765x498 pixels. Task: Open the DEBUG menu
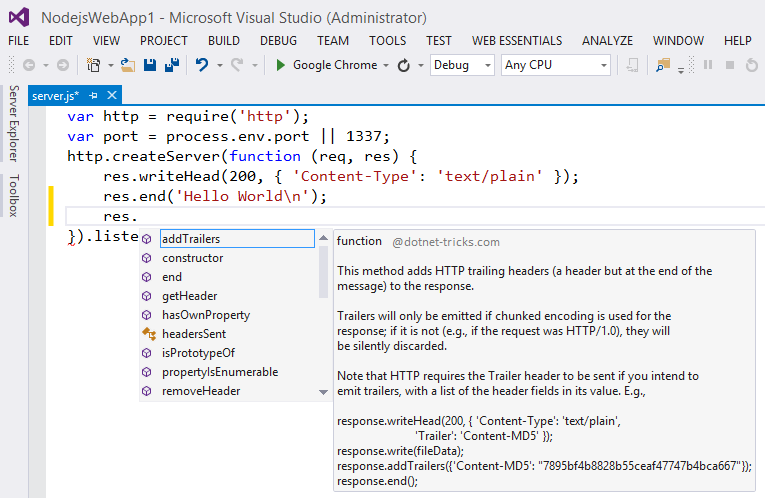pyautogui.click(x=278, y=41)
